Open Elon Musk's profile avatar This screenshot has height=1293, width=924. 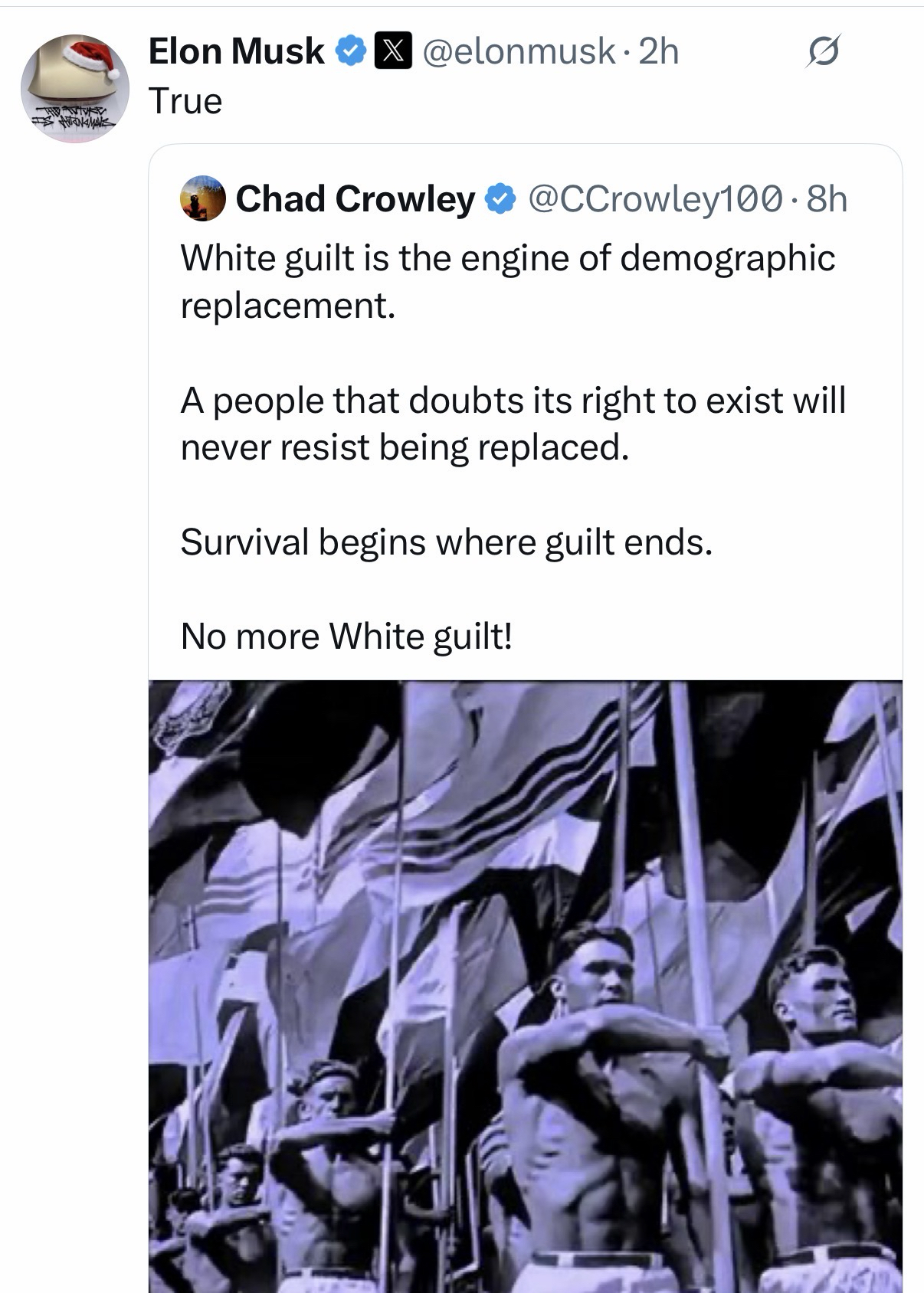[x=74, y=88]
